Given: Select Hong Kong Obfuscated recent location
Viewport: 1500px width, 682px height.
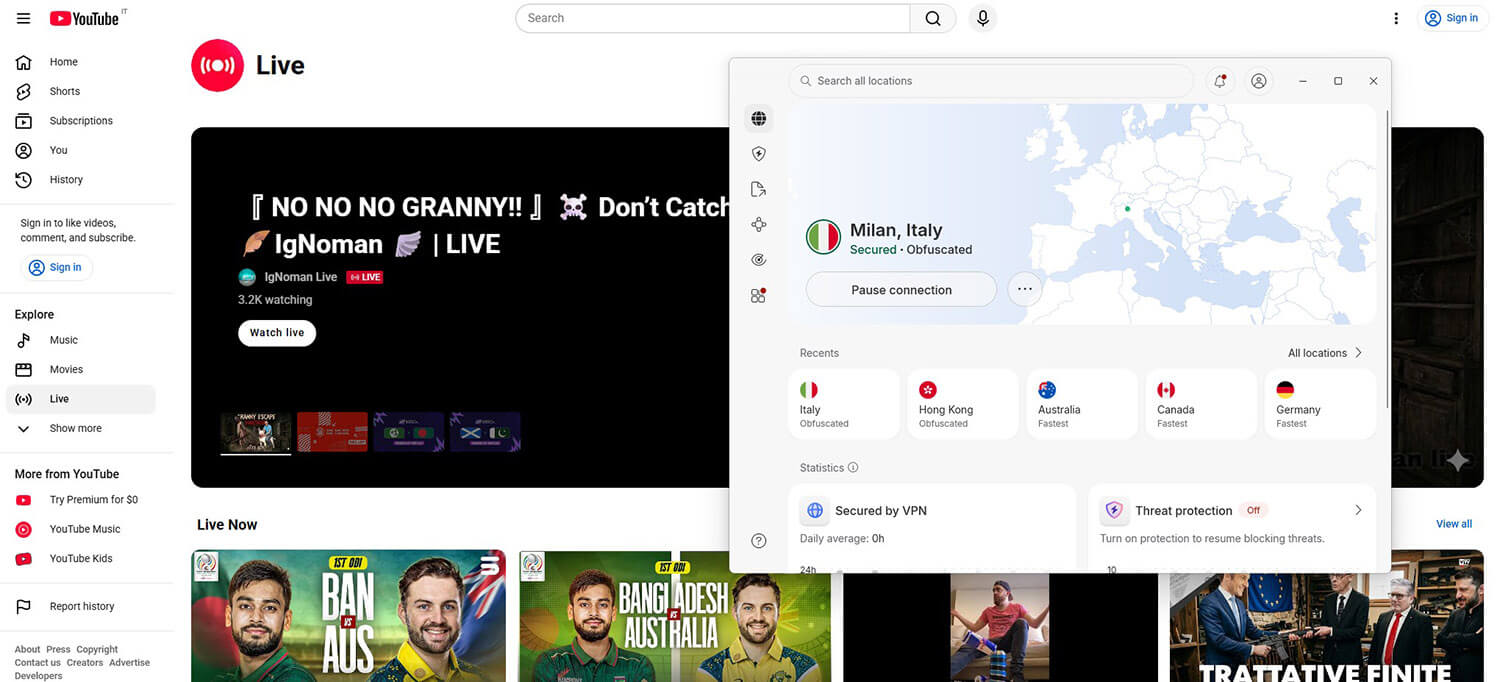Looking at the screenshot, I should tap(962, 404).
